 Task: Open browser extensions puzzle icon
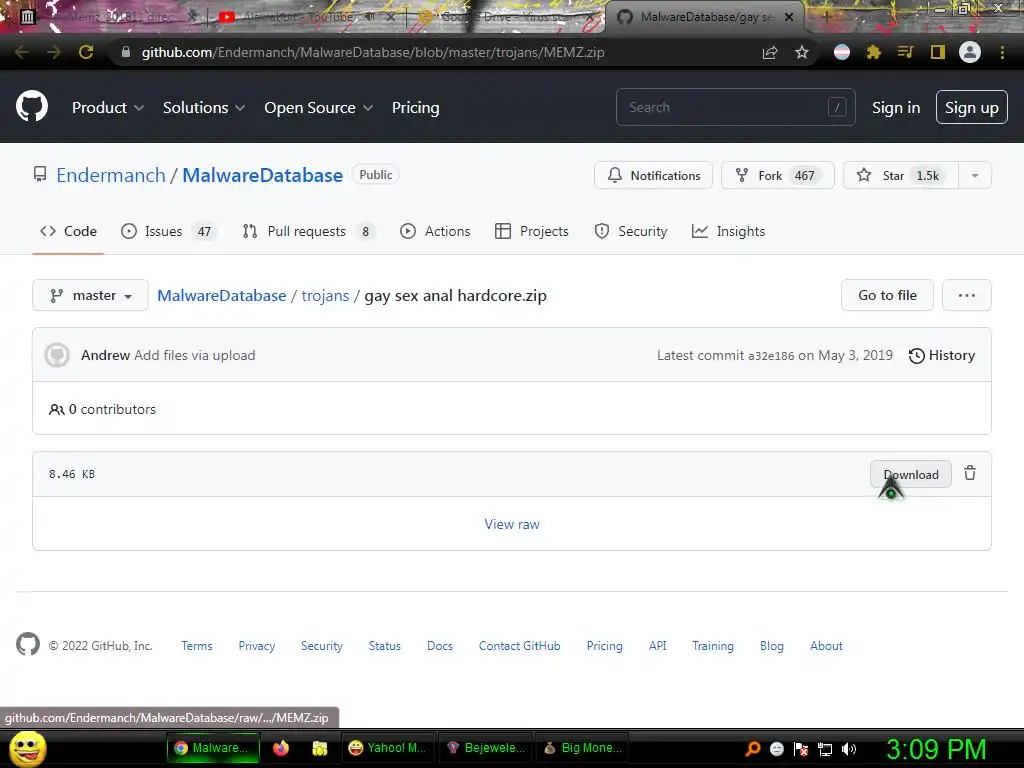point(874,52)
